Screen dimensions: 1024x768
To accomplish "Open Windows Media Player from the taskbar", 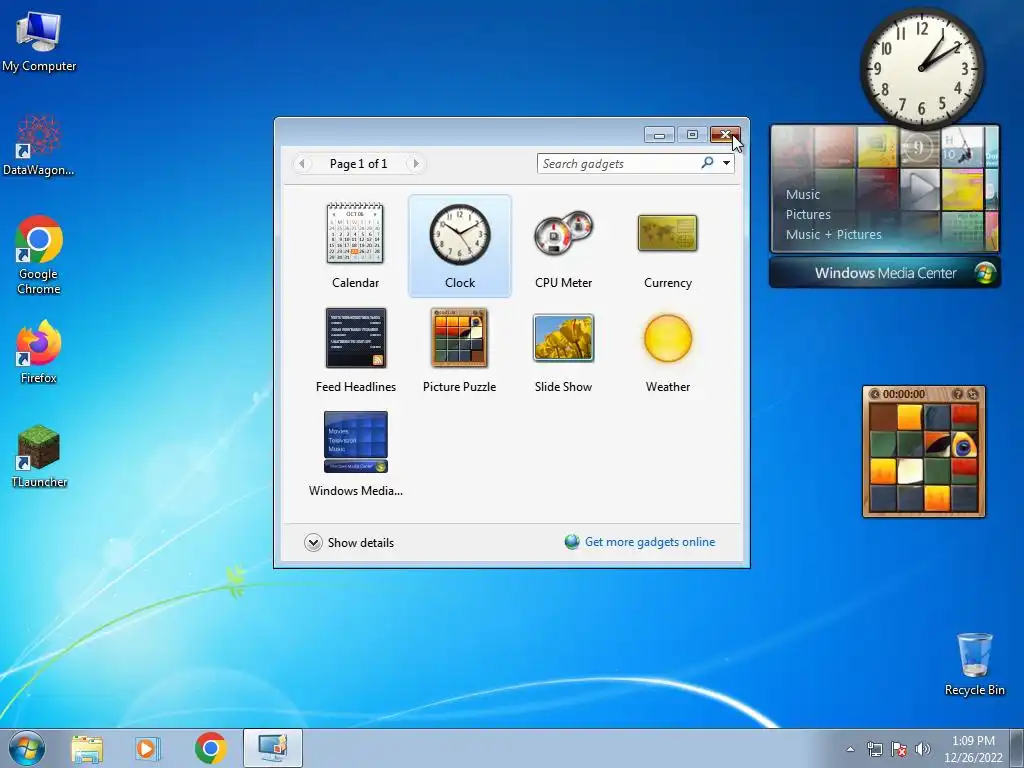I will (147, 748).
